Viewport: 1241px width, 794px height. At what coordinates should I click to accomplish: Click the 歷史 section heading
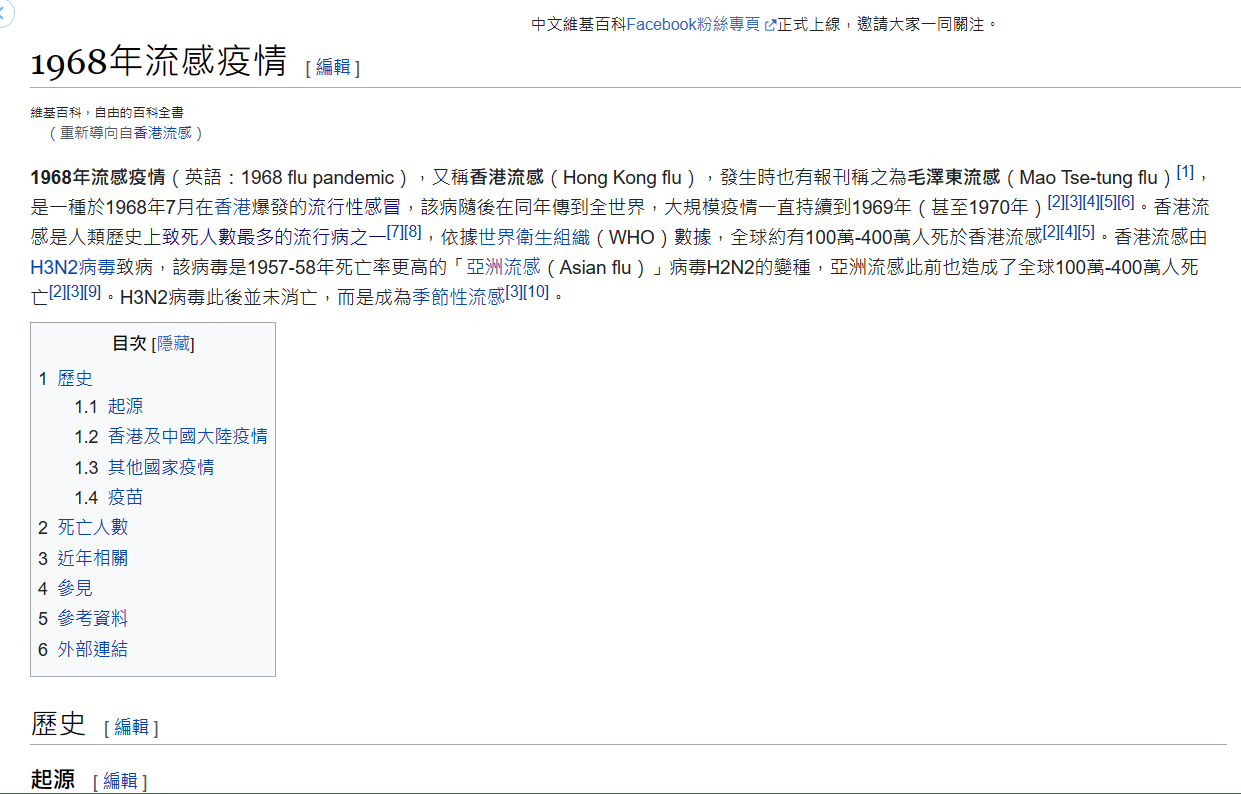(59, 724)
